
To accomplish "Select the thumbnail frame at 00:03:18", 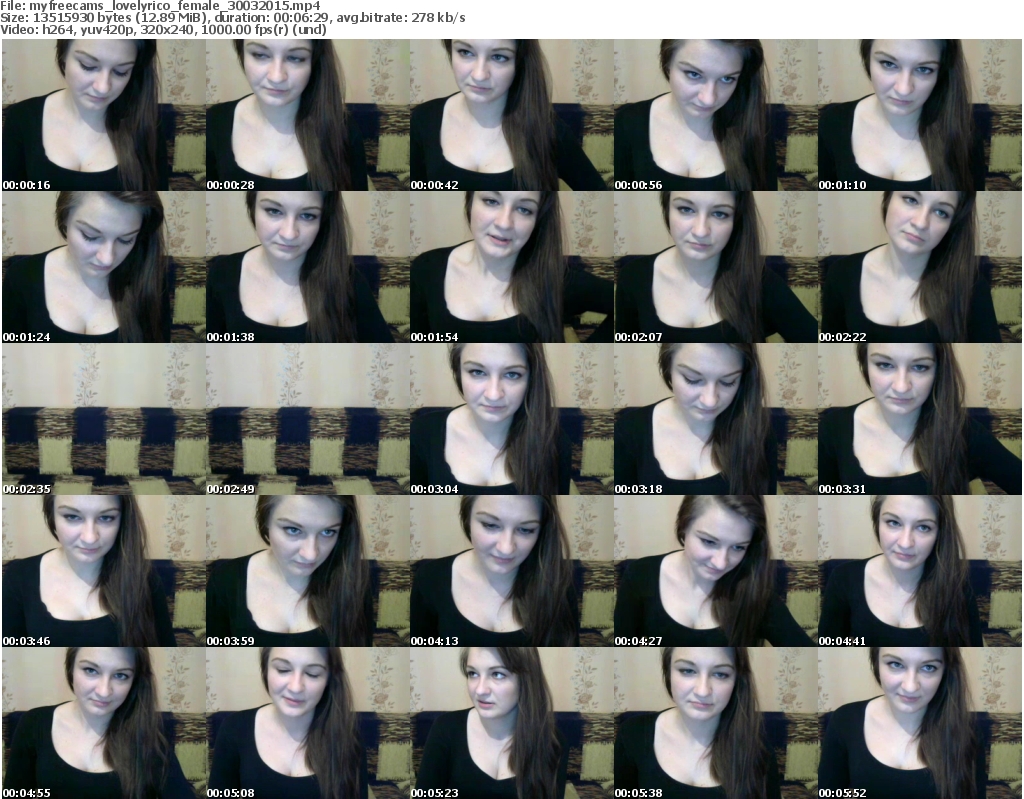I will point(716,419).
